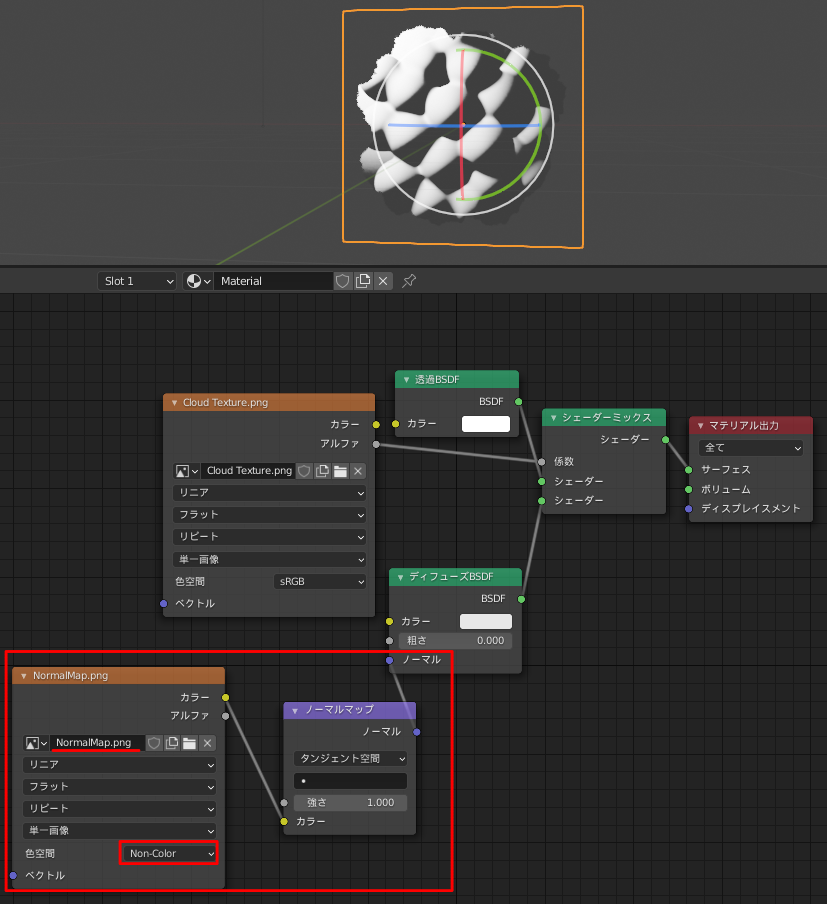Click ディスプレイスメント input socket
The height and width of the screenshot is (904, 827).
pyautogui.click(x=689, y=508)
